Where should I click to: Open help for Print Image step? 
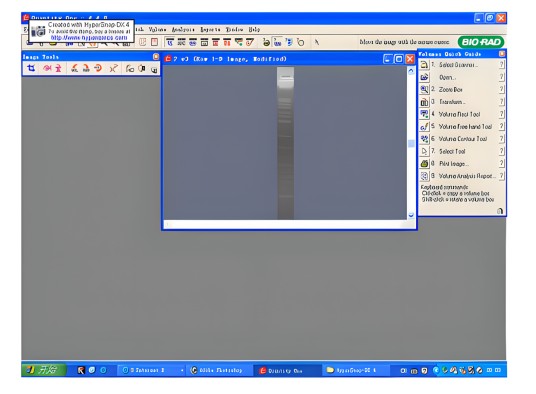(501, 163)
